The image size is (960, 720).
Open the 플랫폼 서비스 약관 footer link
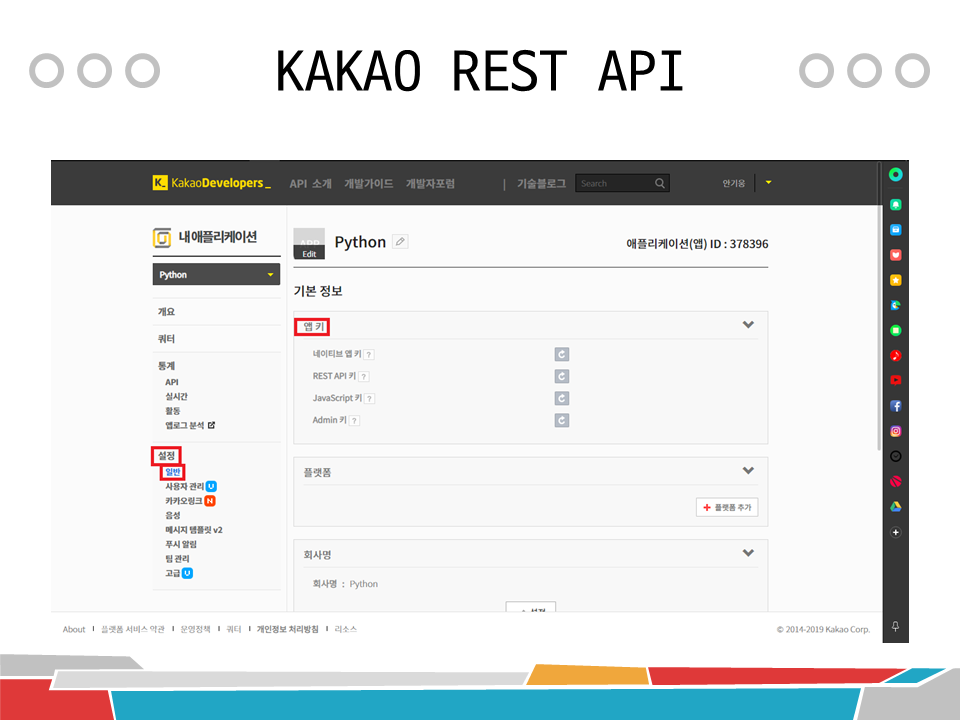point(133,629)
